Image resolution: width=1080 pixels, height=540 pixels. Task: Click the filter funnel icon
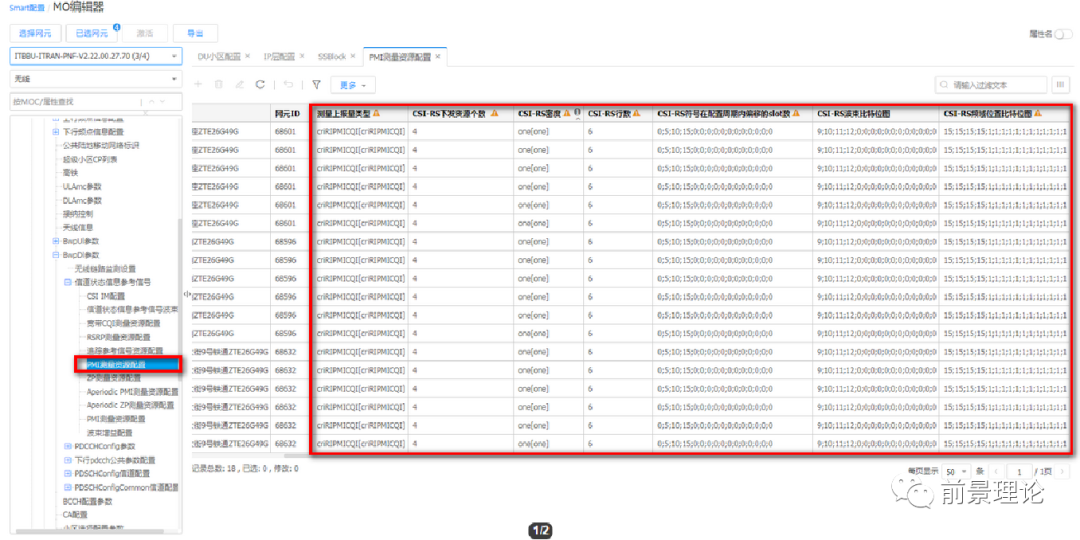click(x=316, y=85)
